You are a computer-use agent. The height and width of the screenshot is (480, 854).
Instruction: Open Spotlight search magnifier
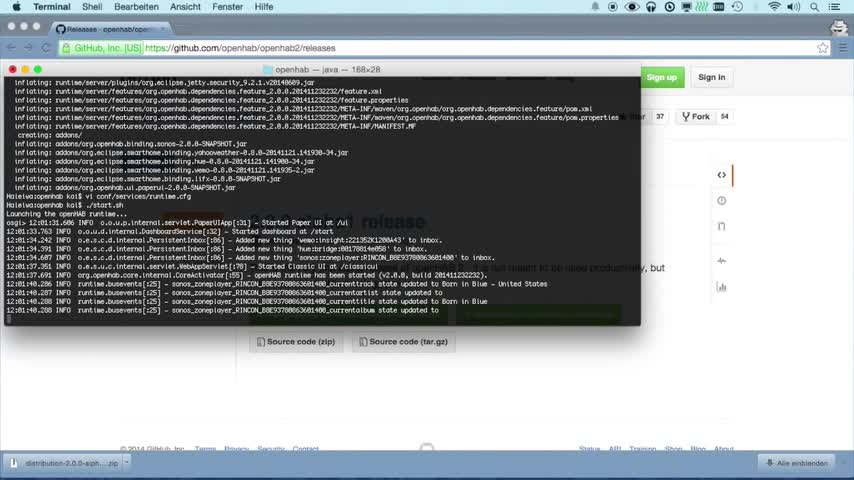pos(814,7)
